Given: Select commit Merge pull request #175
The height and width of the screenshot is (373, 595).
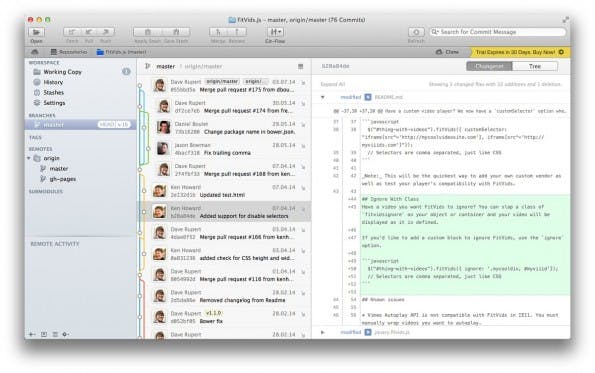Looking at the screenshot, I should coord(224,86).
